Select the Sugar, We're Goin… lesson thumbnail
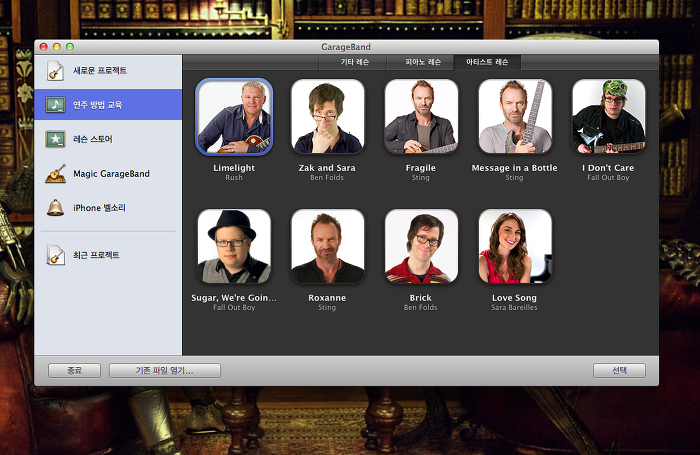This screenshot has width=700, height=455. pos(234,246)
